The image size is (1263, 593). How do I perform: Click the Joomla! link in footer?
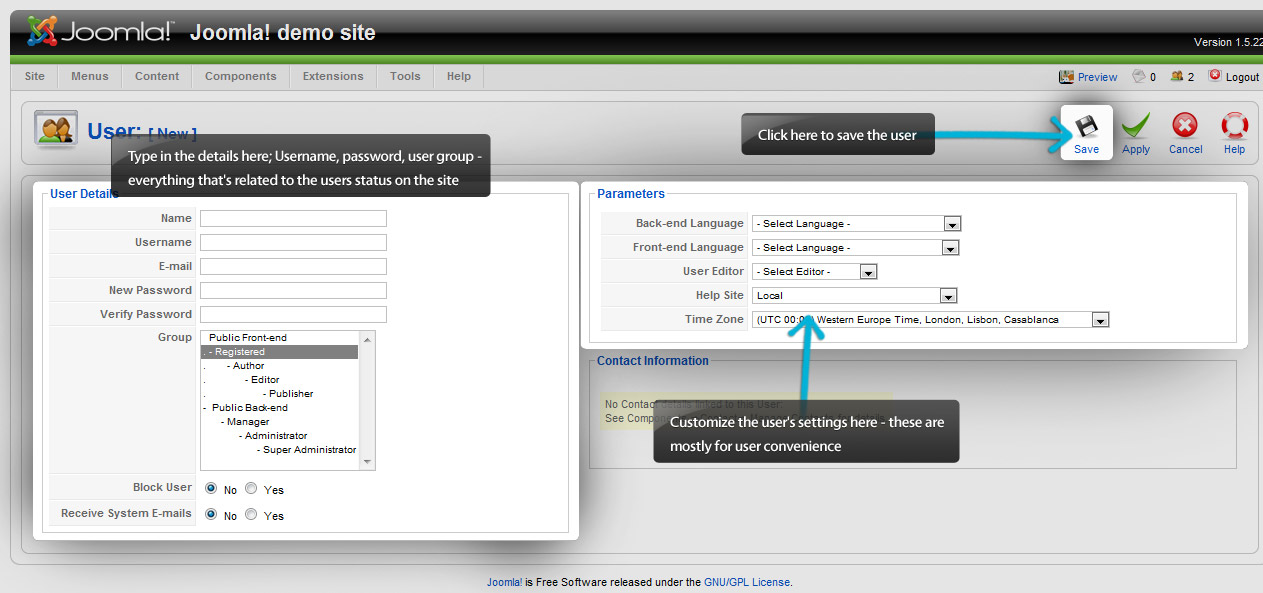(x=505, y=582)
